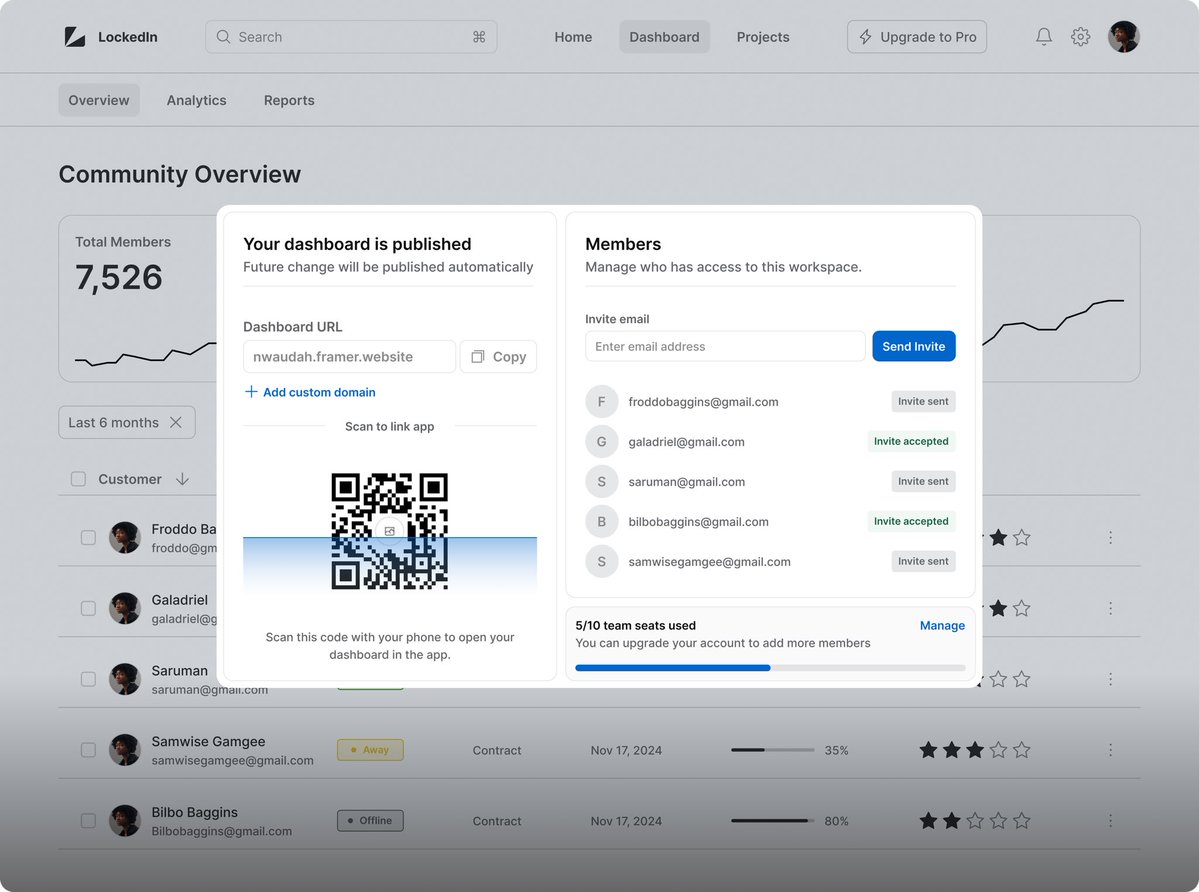Check the Froddo row checkbox
The image size is (1199, 892).
(89, 537)
